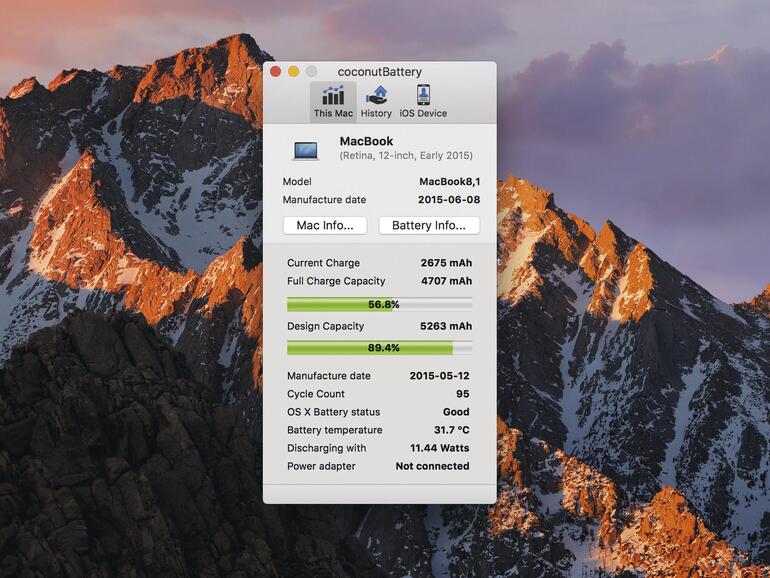Click the Full Charge Capacity label
This screenshot has width=770, height=578.
(x=336, y=281)
